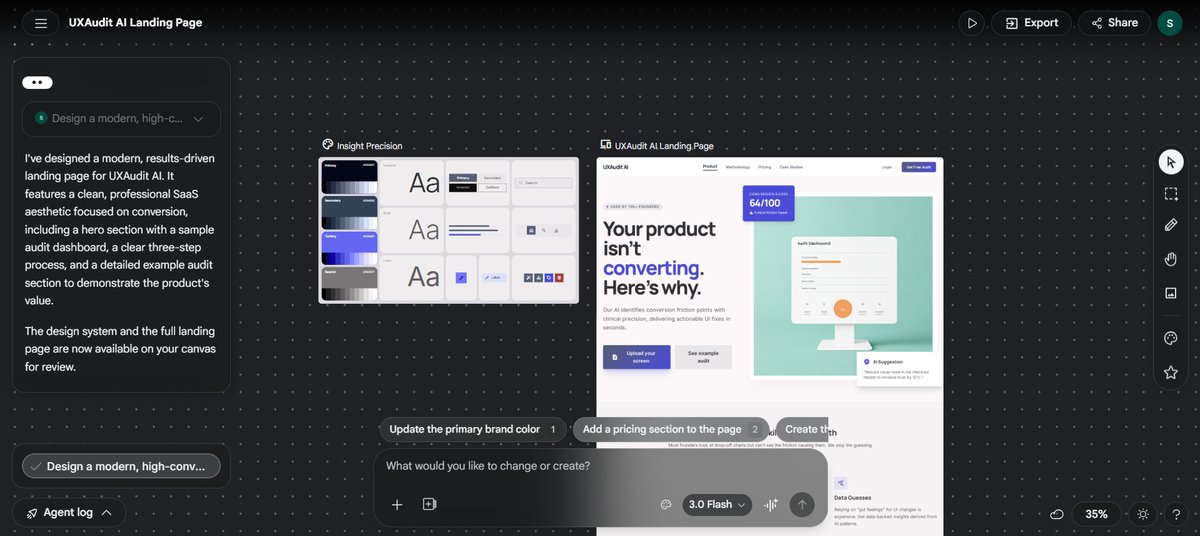
Task: Choose 'Update the primary brand color' suggestion
Action: coord(473,429)
